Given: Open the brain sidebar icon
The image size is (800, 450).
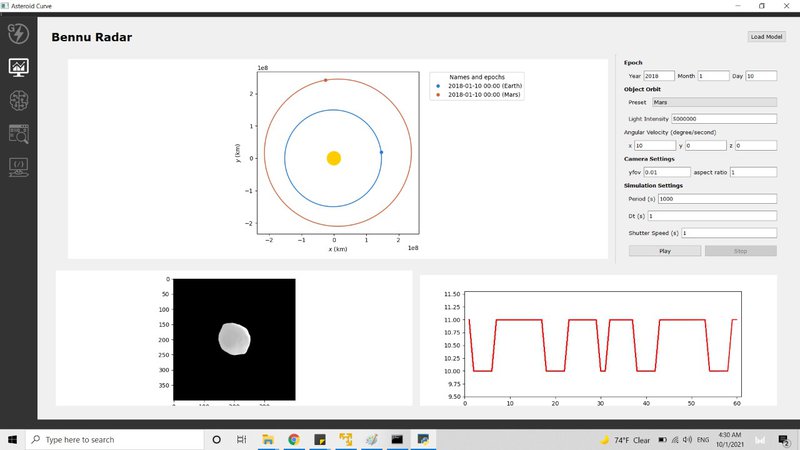Looking at the screenshot, I should [x=18, y=101].
